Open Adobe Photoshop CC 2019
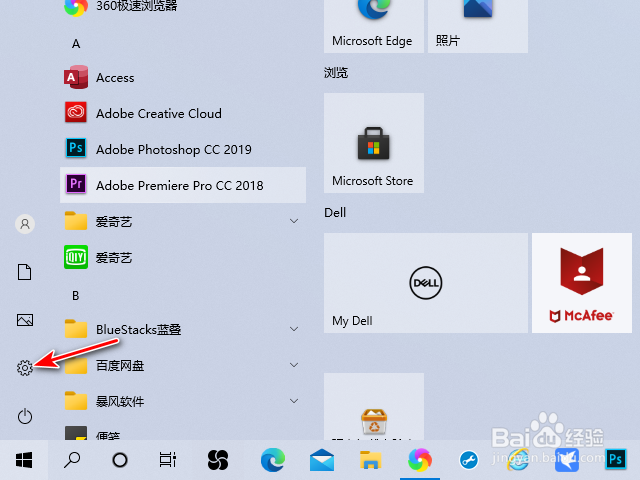The width and height of the screenshot is (640, 480). click(x=183, y=149)
